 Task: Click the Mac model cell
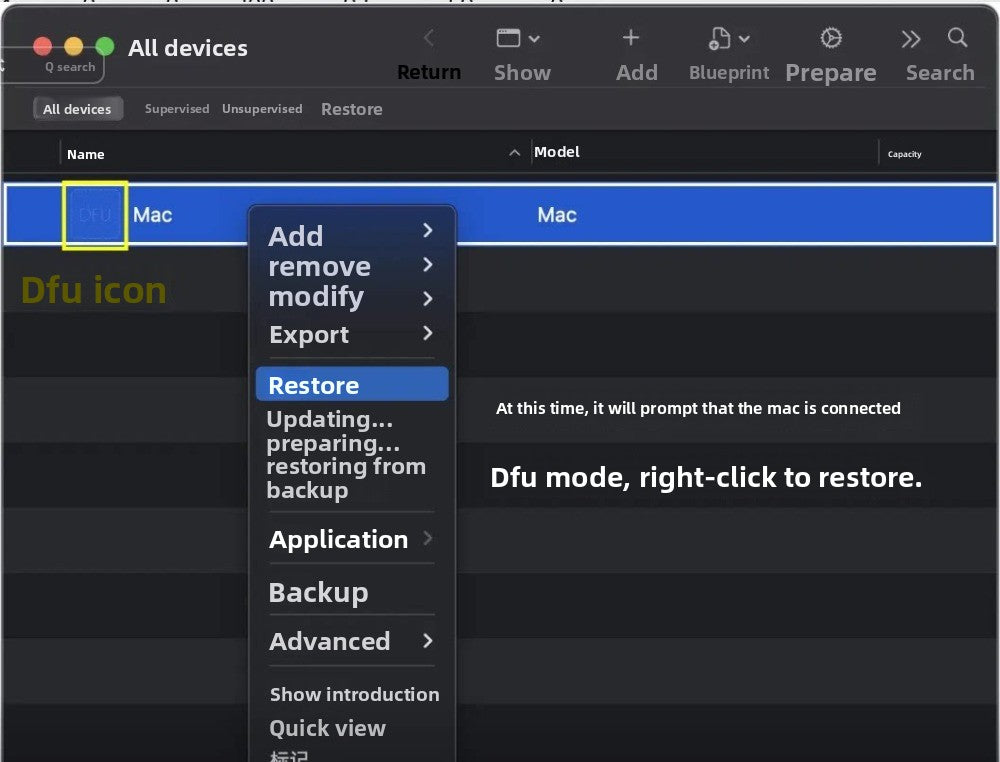[557, 215]
